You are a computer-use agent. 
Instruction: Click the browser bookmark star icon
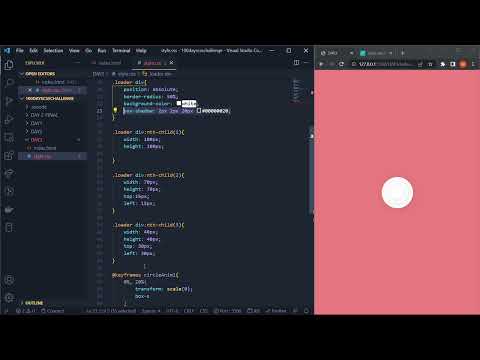click(x=430, y=64)
